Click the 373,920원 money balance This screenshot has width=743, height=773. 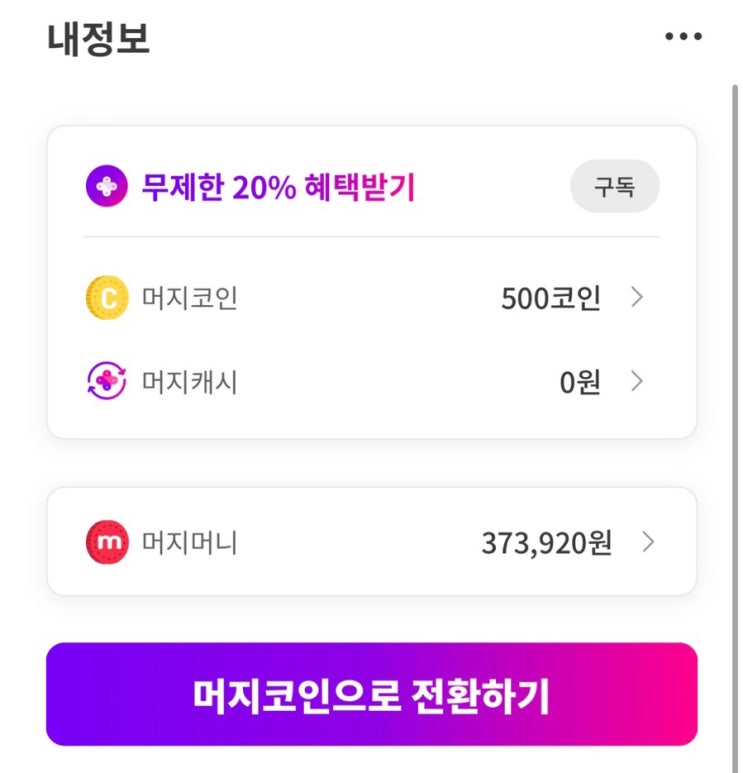(x=546, y=542)
